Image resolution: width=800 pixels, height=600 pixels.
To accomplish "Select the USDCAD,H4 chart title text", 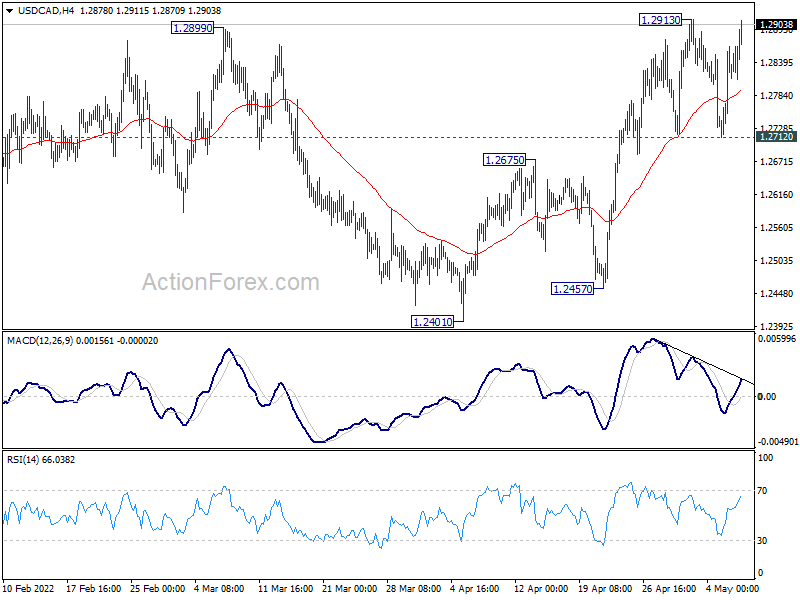I will 46,11.
